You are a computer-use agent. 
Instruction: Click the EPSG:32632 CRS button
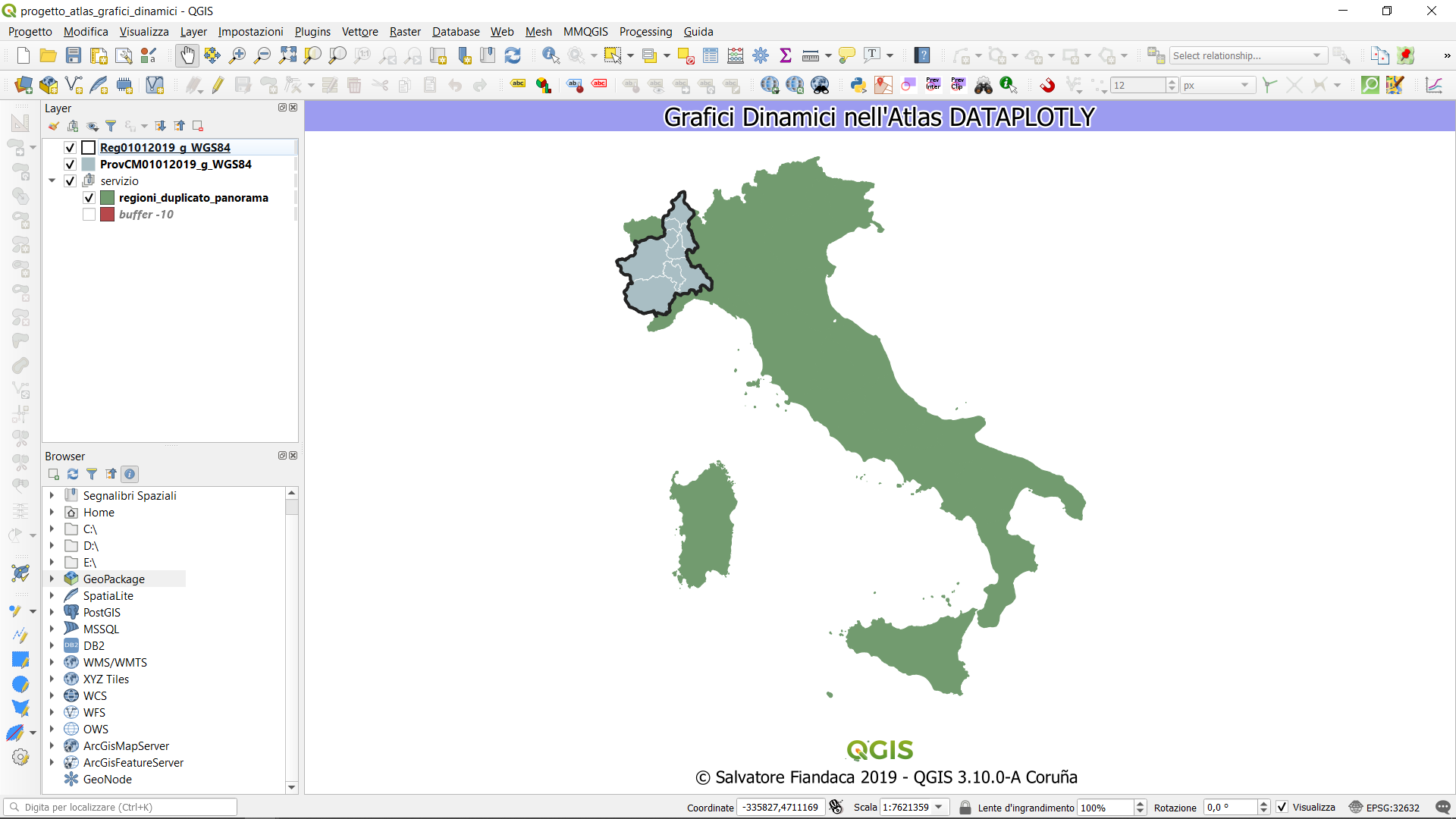[1384, 808]
